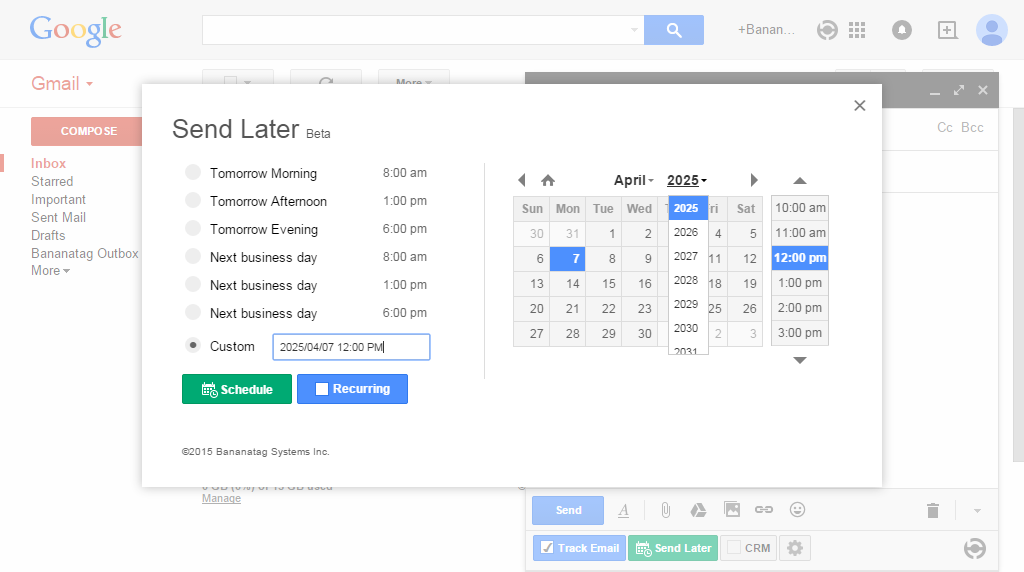Click the home icon in the date picker
Viewport: 1024px width, 572px height.
pos(548,180)
